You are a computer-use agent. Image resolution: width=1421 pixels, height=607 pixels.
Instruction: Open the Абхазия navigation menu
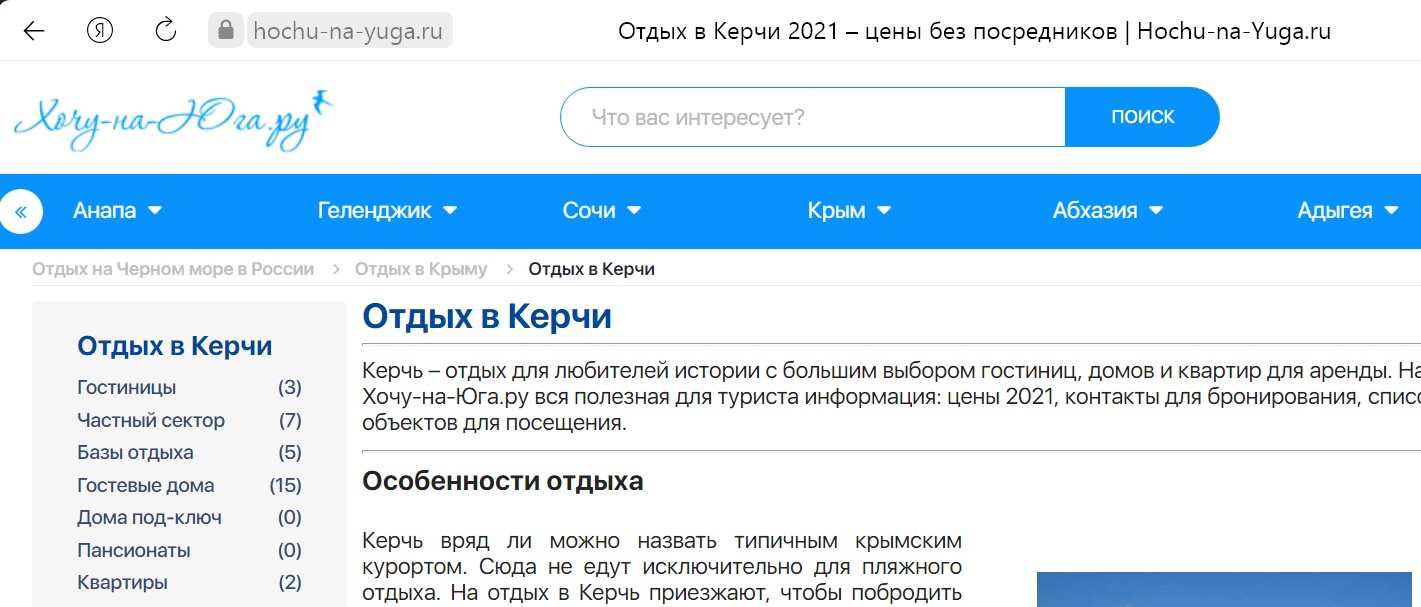1107,211
